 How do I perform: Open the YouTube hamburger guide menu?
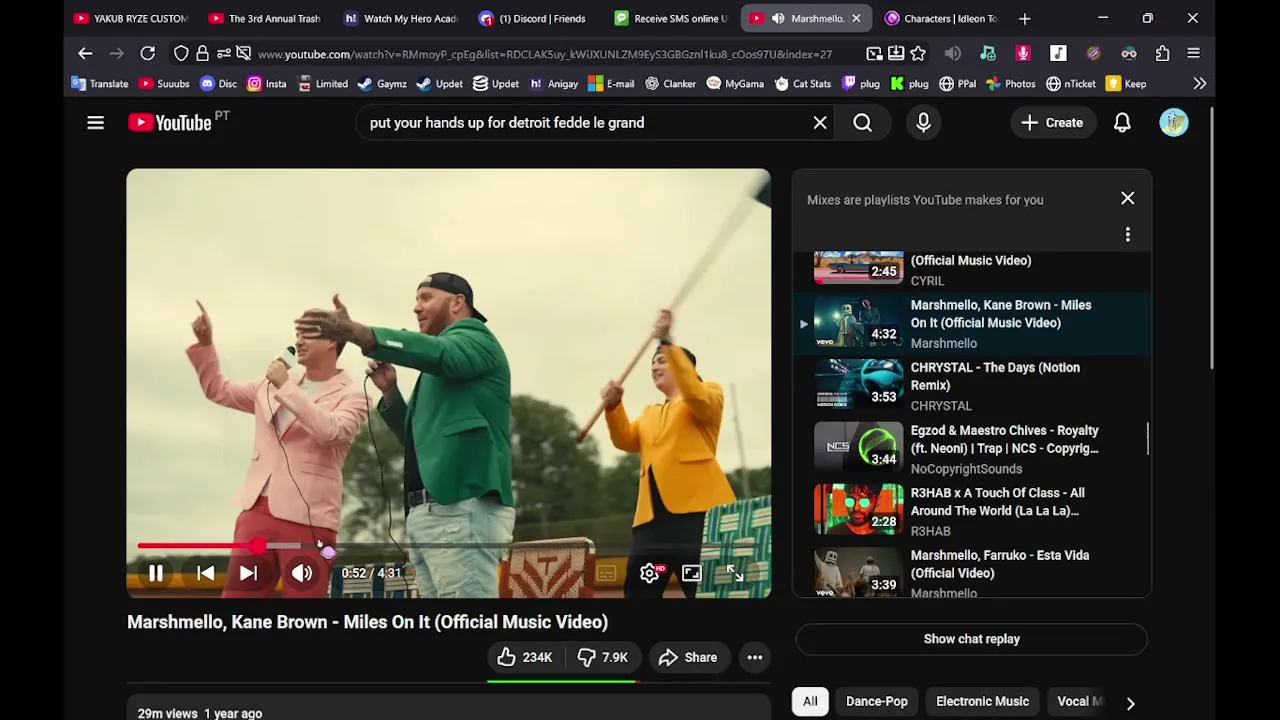(x=95, y=123)
